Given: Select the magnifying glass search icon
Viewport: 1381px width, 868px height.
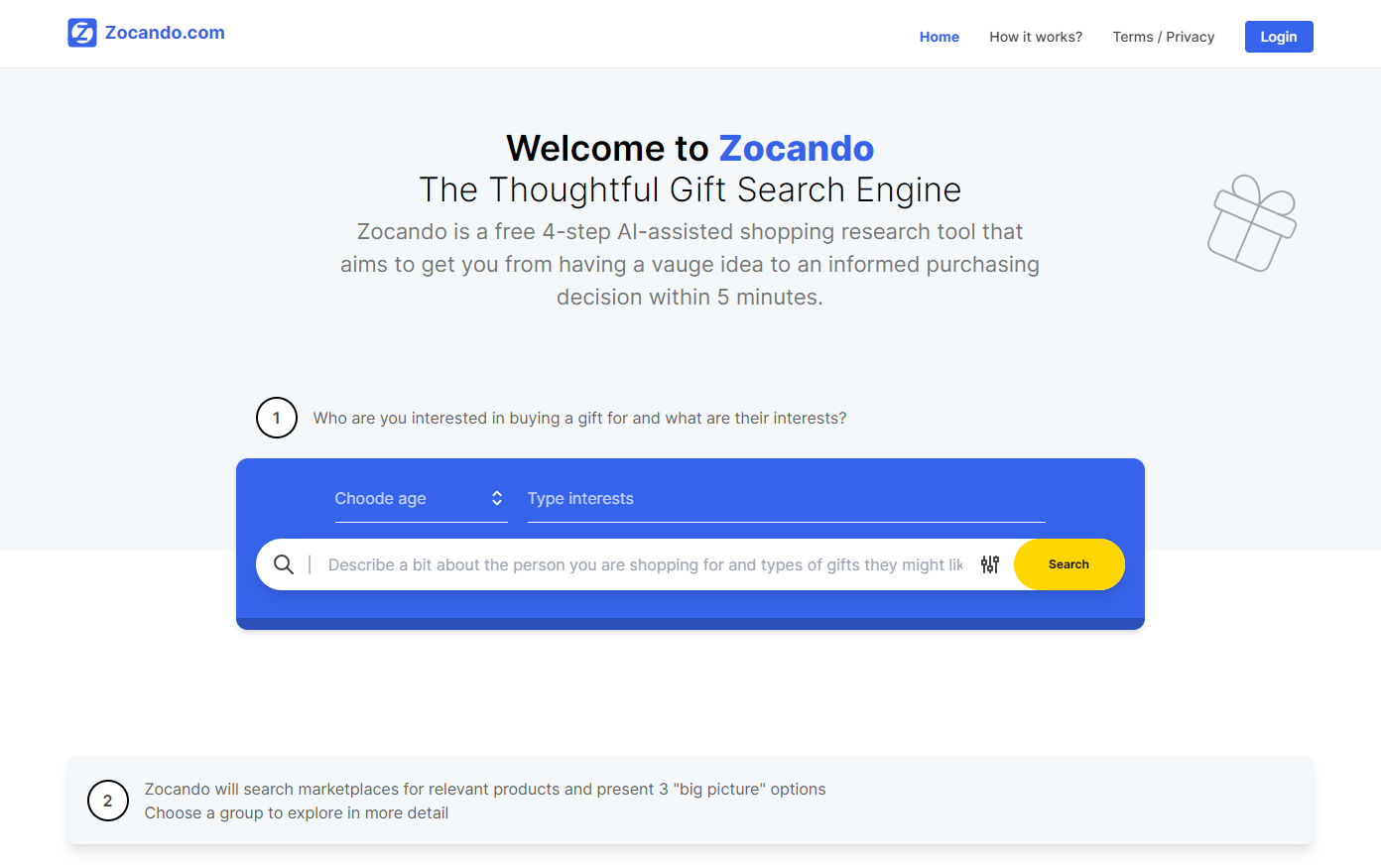Looking at the screenshot, I should [285, 563].
